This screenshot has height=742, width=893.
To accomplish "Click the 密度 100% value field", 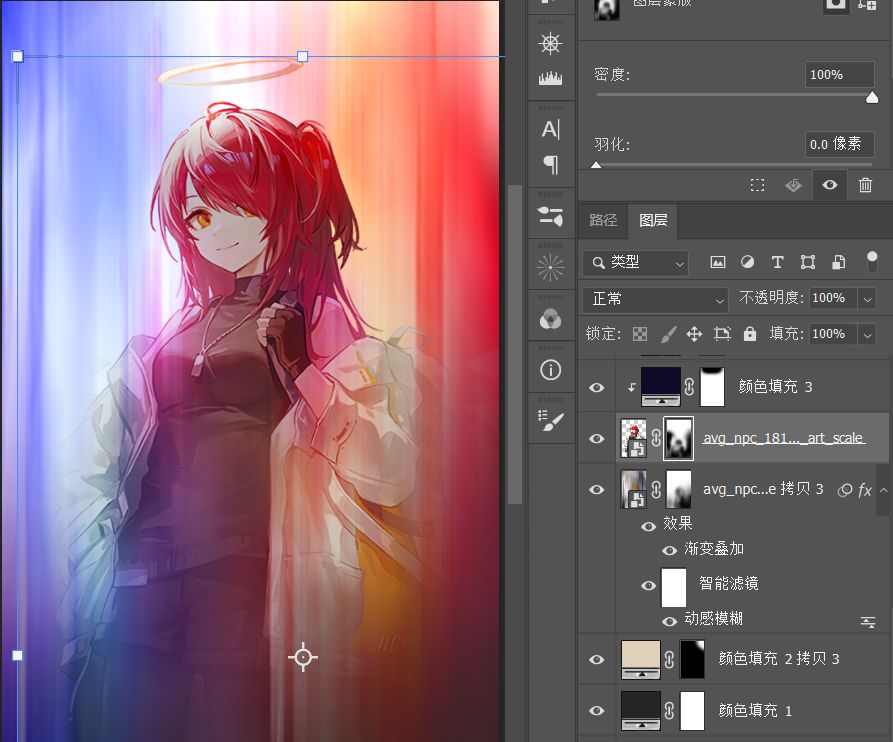I will coord(839,75).
